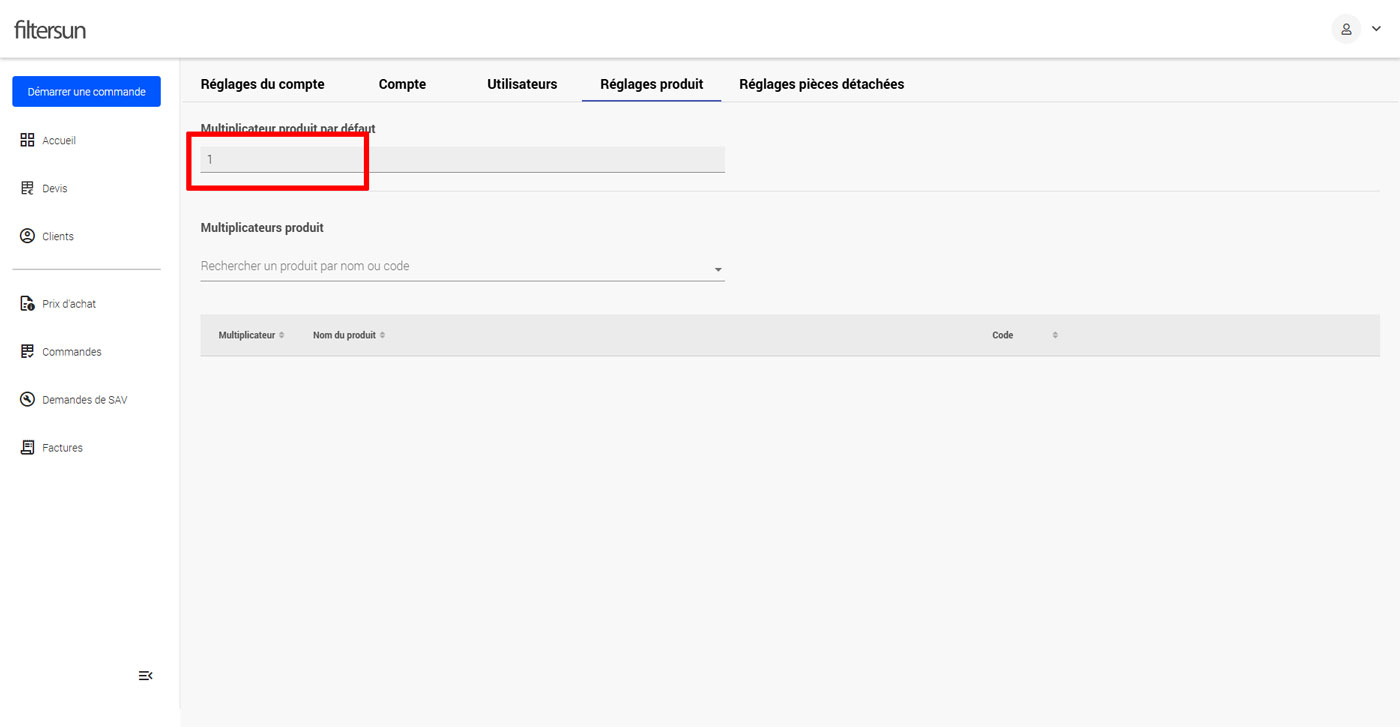Sort table by Multiplicateur column
Viewport: 1400px width, 727px height.
click(x=282, y=335)
